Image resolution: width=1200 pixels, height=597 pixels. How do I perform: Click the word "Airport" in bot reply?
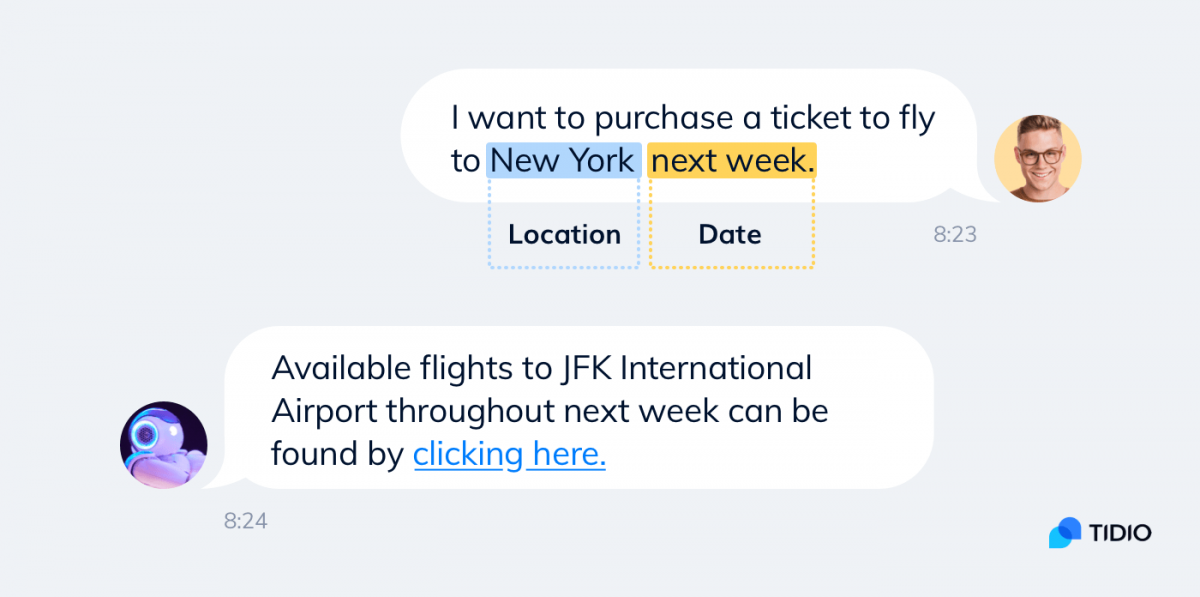325,412
